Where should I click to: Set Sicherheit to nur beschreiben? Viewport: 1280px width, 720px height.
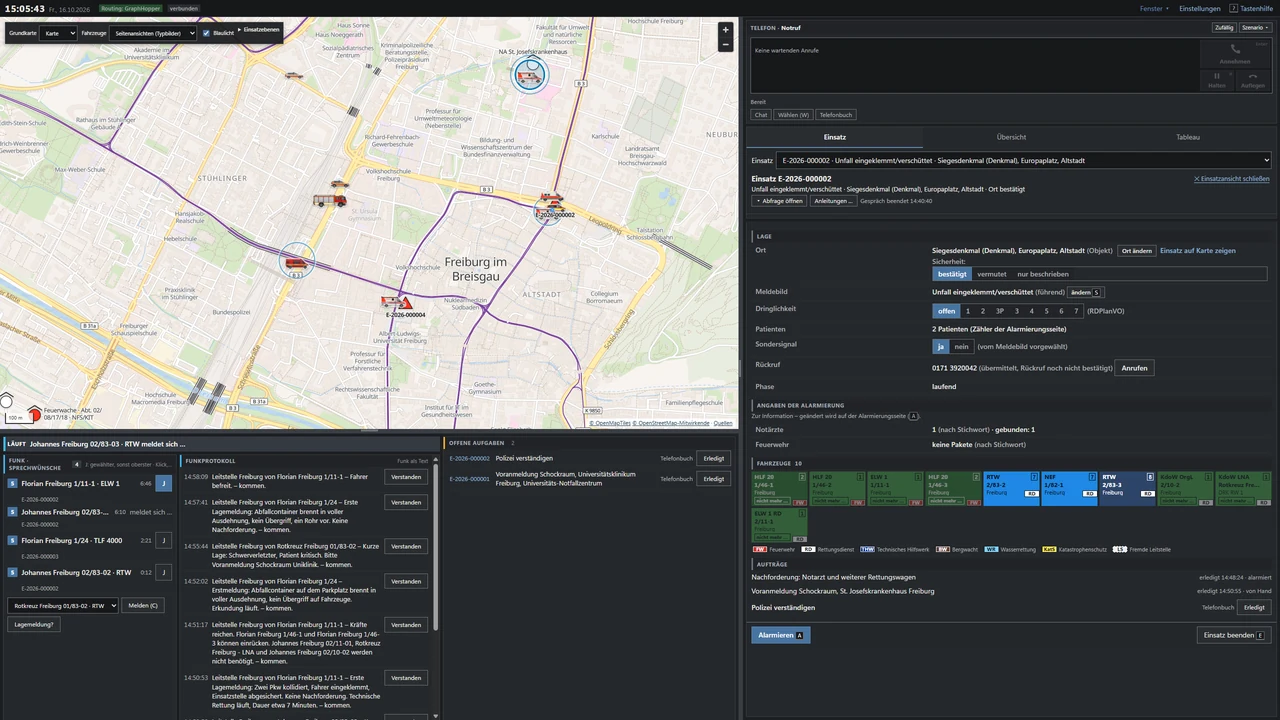coord(1043,274)
